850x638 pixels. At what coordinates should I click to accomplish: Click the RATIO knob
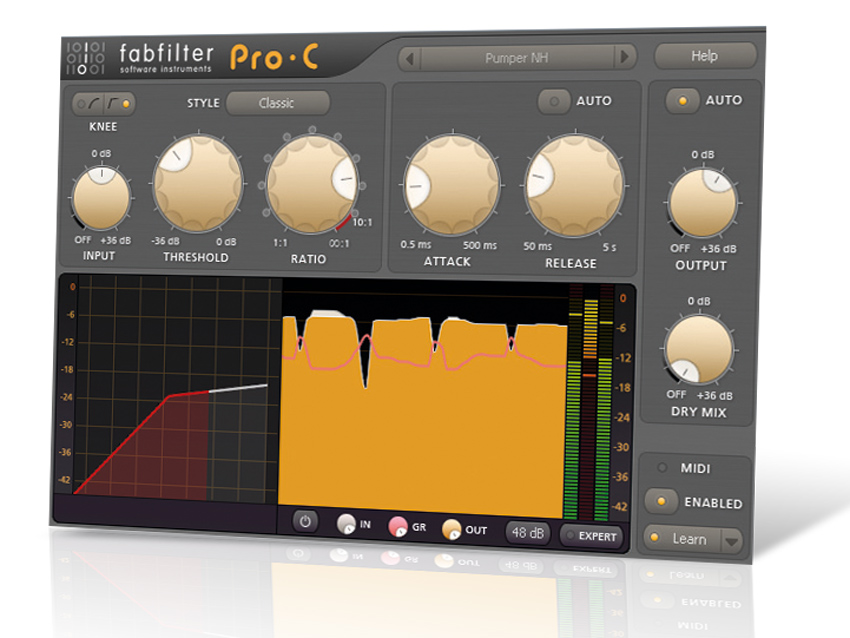(x=312, y=184)
